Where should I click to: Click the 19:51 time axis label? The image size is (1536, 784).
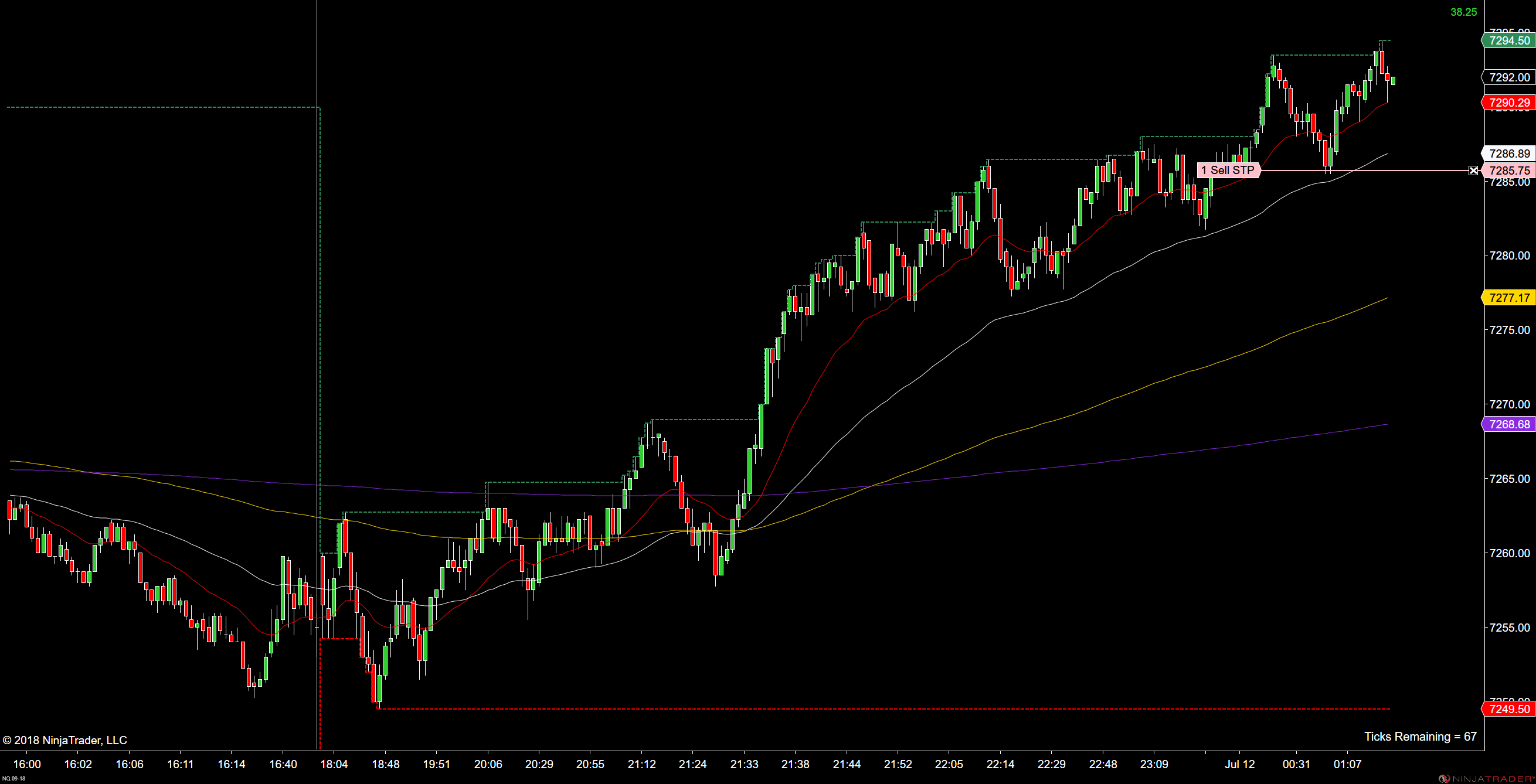tap(437, 764)
